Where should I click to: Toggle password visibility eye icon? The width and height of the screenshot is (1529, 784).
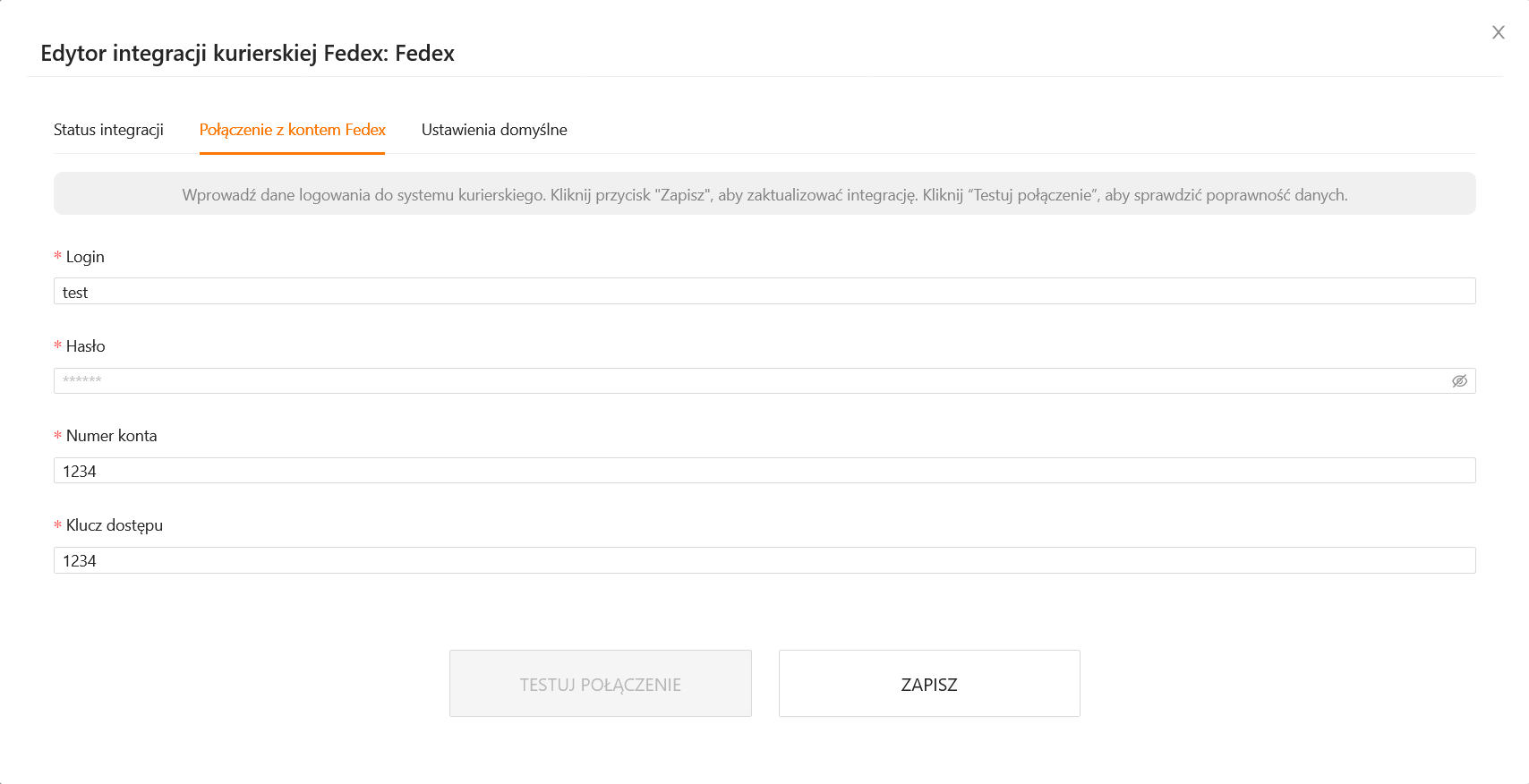pyautogui.click(x=1459, y=381)
